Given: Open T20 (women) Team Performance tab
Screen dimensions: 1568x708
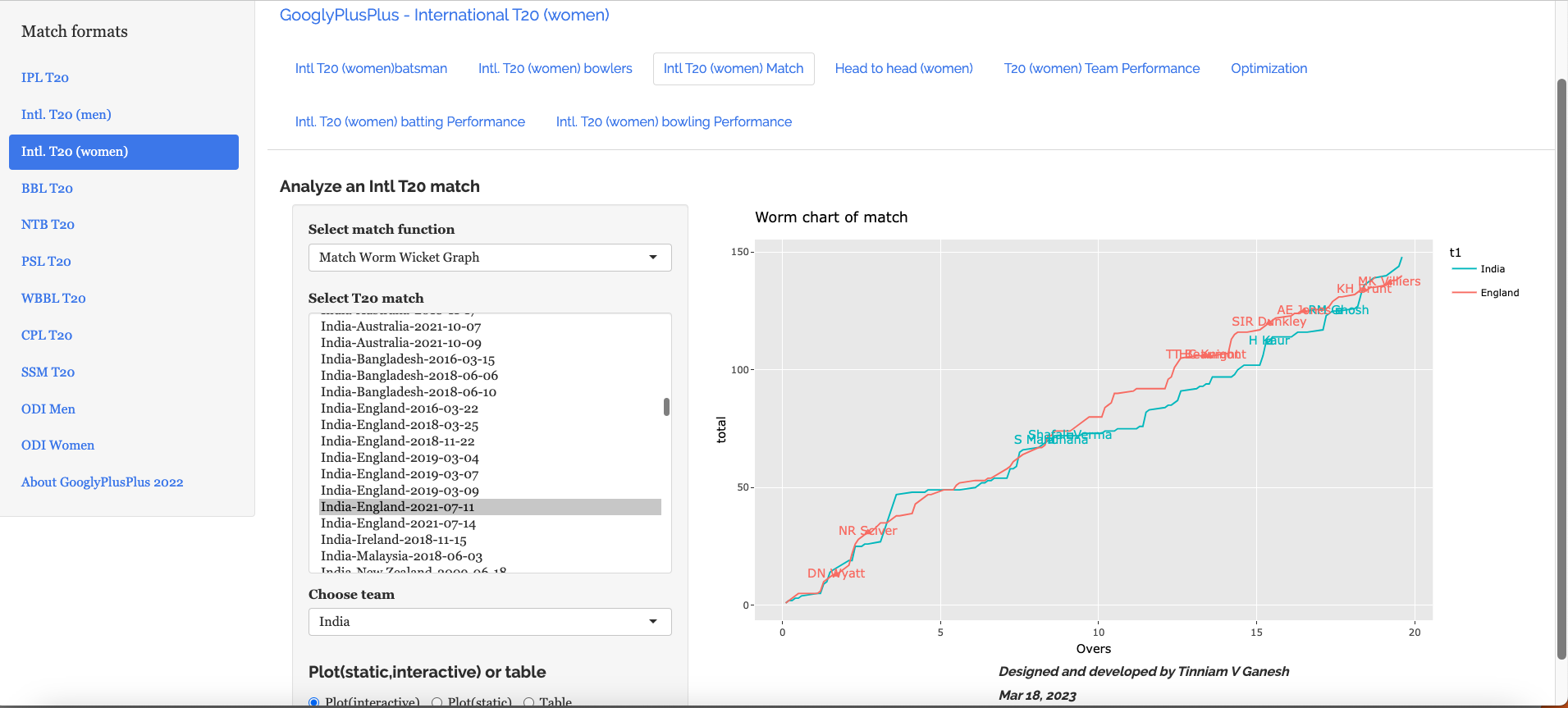Looking at the screenshot, I should [1101, 69].
